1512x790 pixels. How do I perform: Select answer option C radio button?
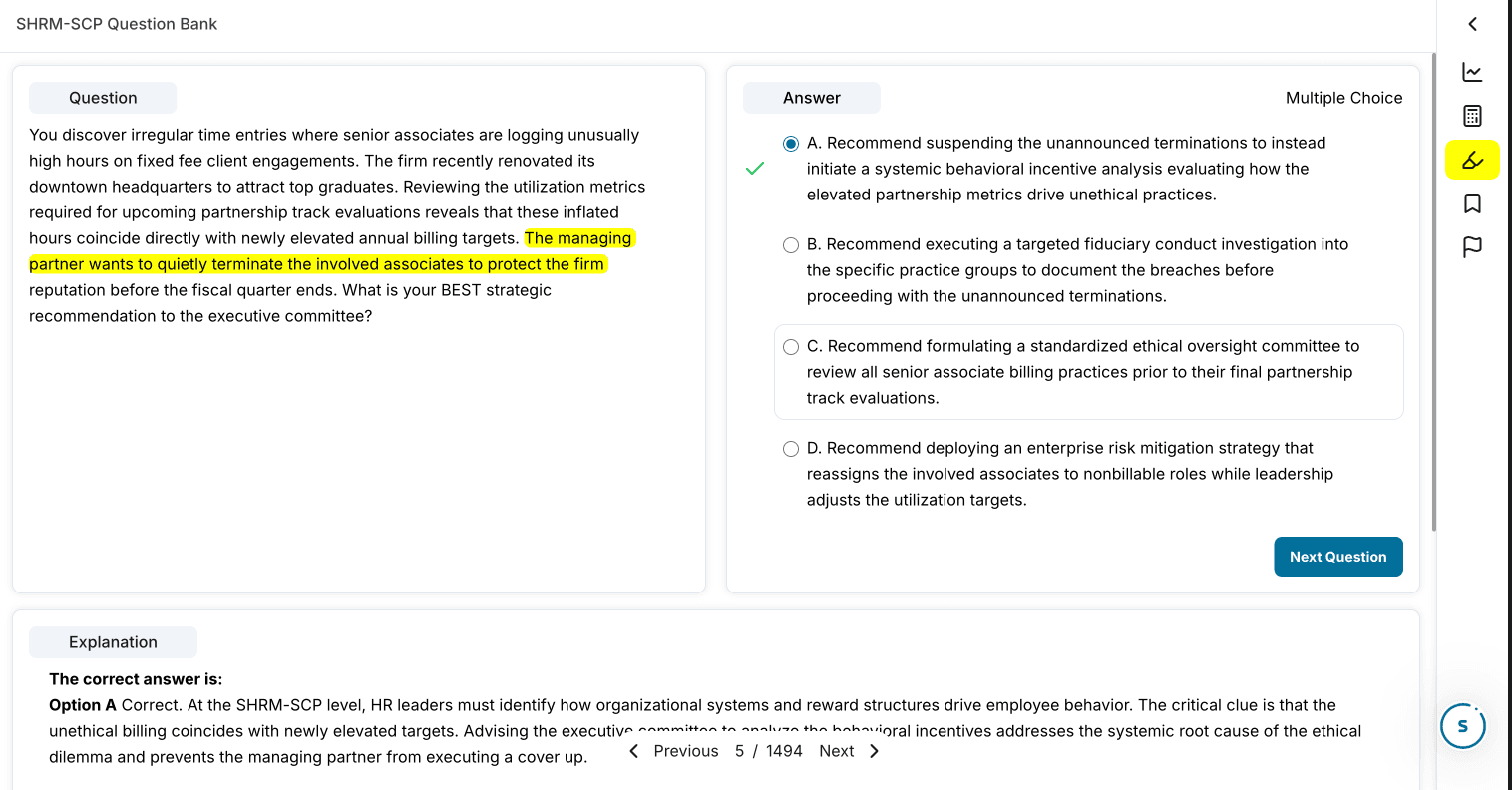pos(791,346)
